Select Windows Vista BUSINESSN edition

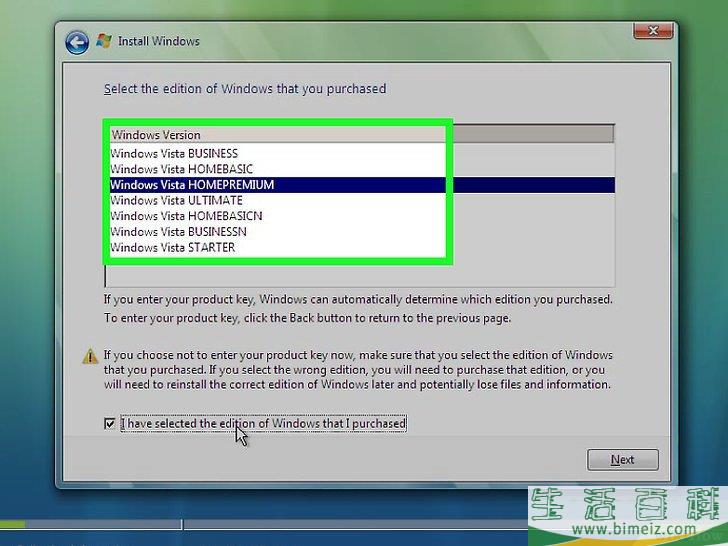click(x=362, y=232)
